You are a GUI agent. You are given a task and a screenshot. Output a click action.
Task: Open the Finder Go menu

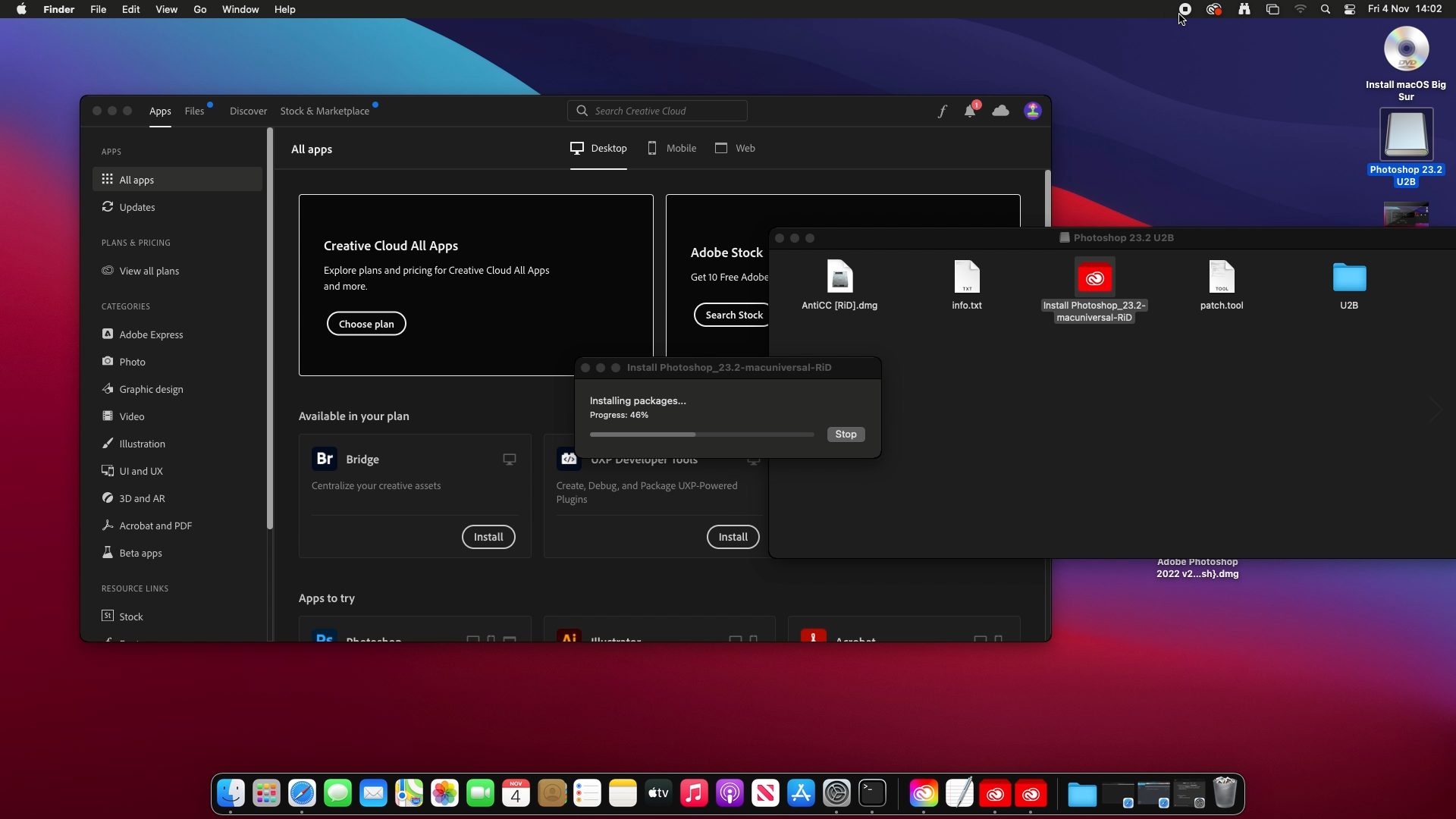click(x=199, y=9)
